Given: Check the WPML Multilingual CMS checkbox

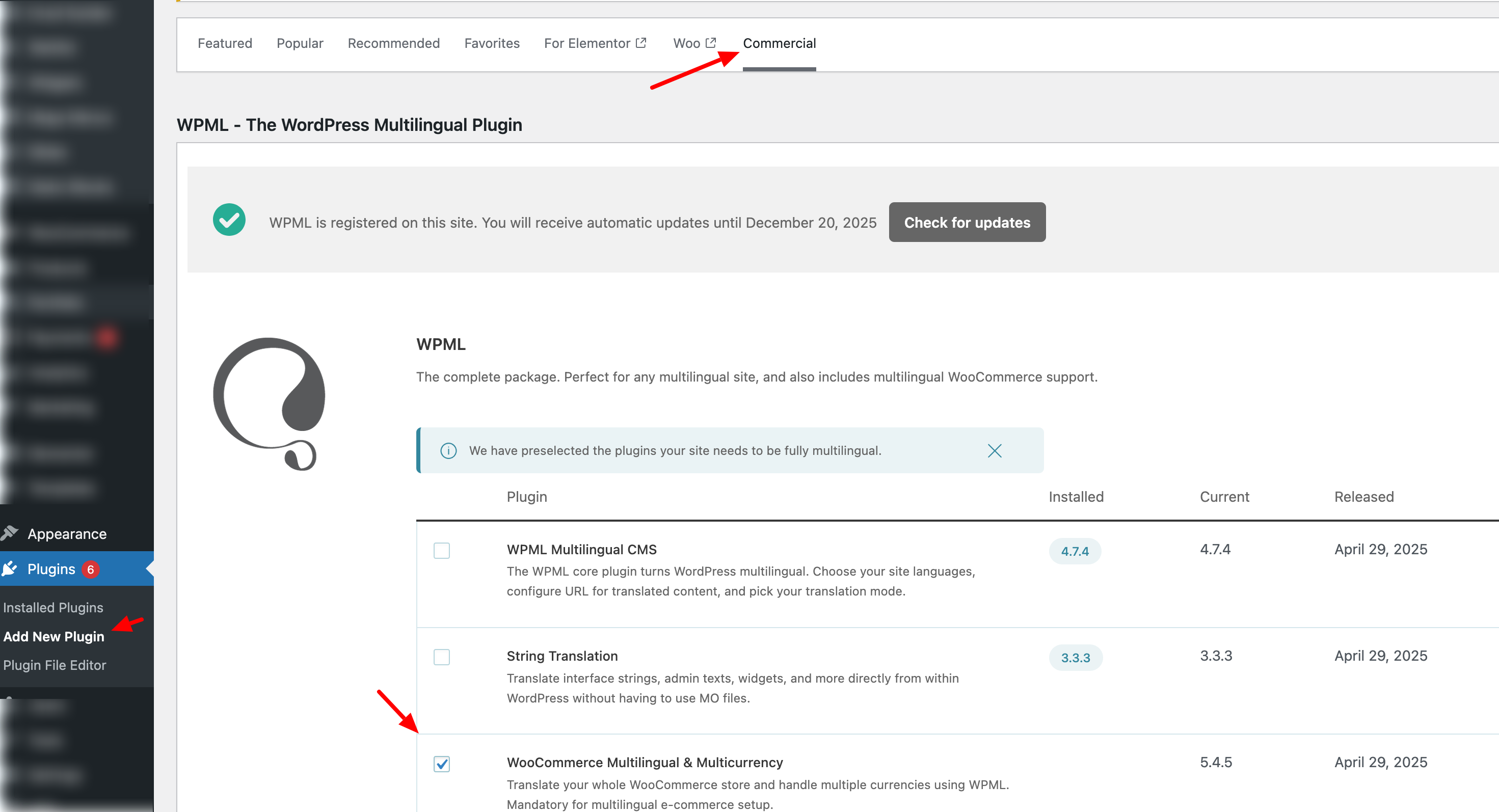Looking at the screenshot, I should pyautogui.click(x=442, y=550).
